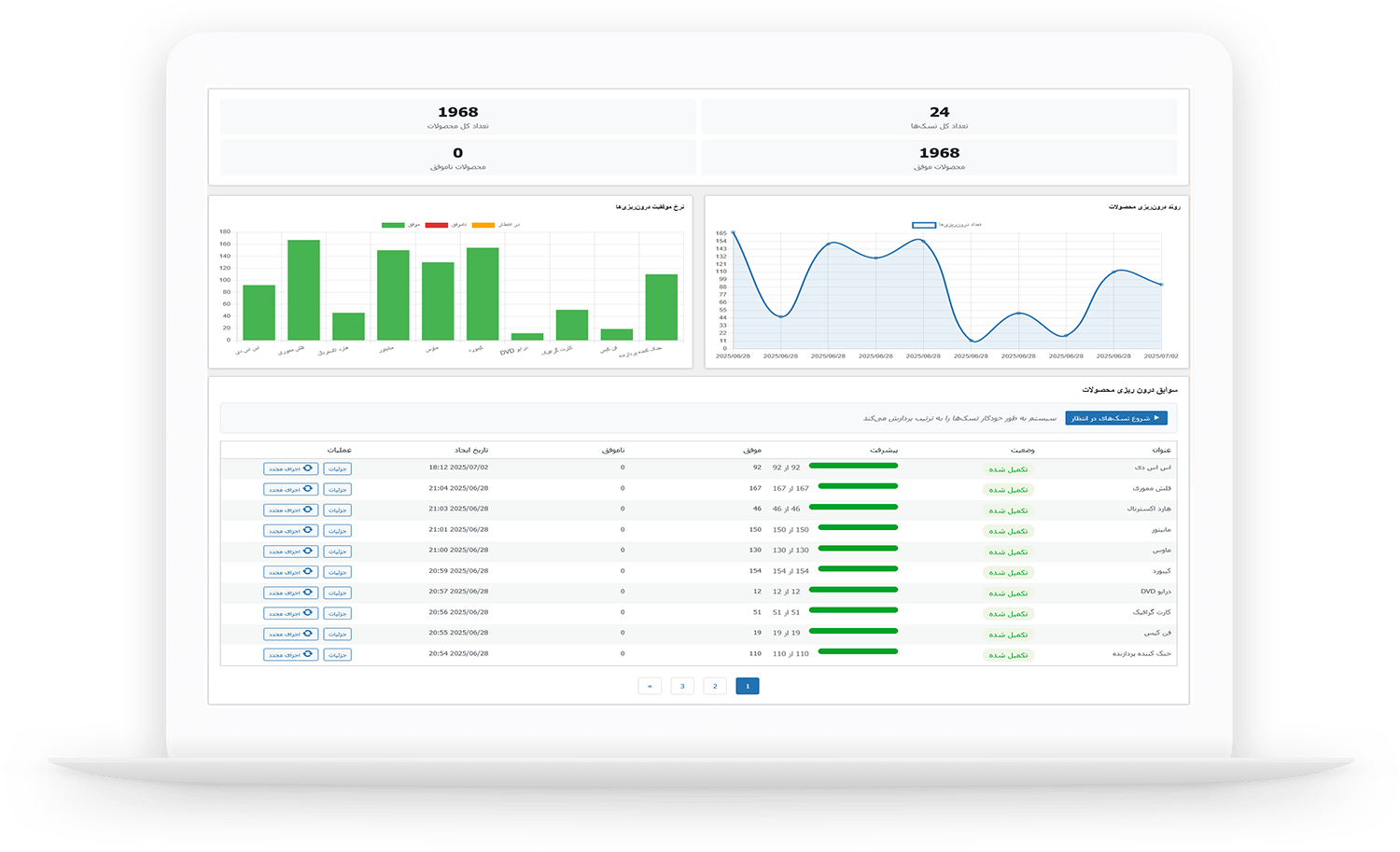Click the rerun refresh icon for the کیبورد row

[x=307, y=571]
